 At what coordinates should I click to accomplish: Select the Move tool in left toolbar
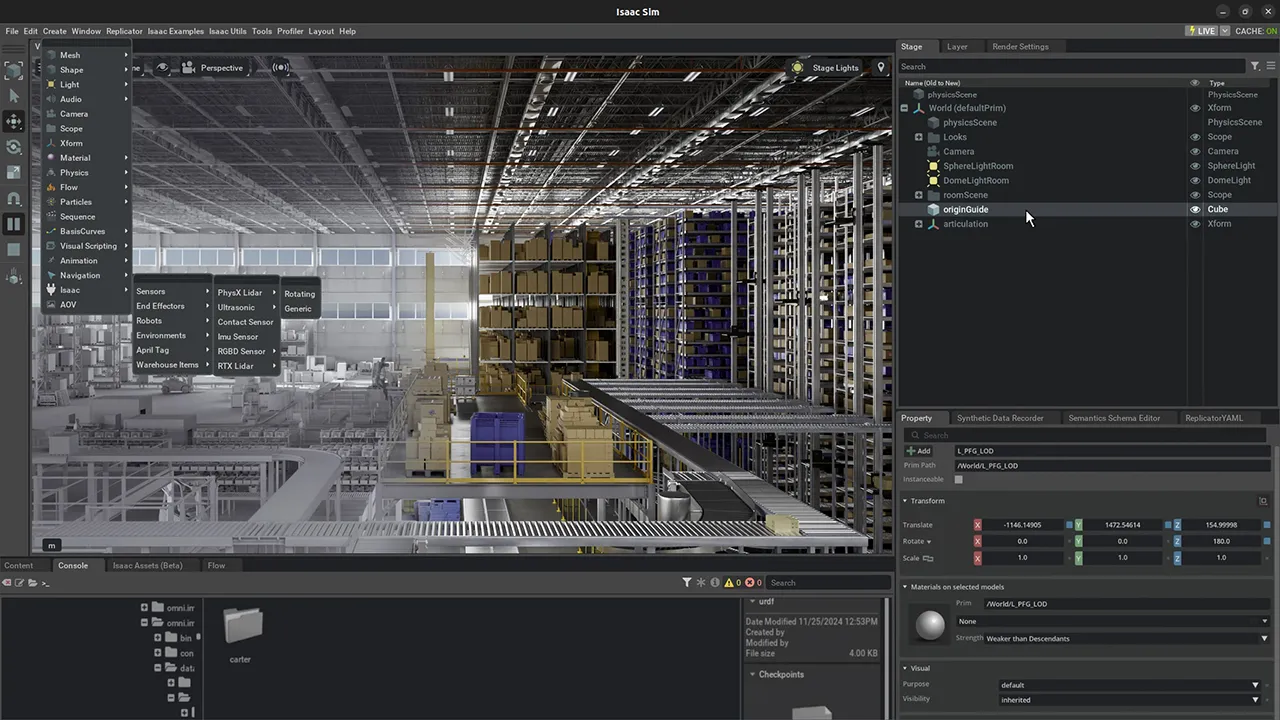(x=14, y=121)
